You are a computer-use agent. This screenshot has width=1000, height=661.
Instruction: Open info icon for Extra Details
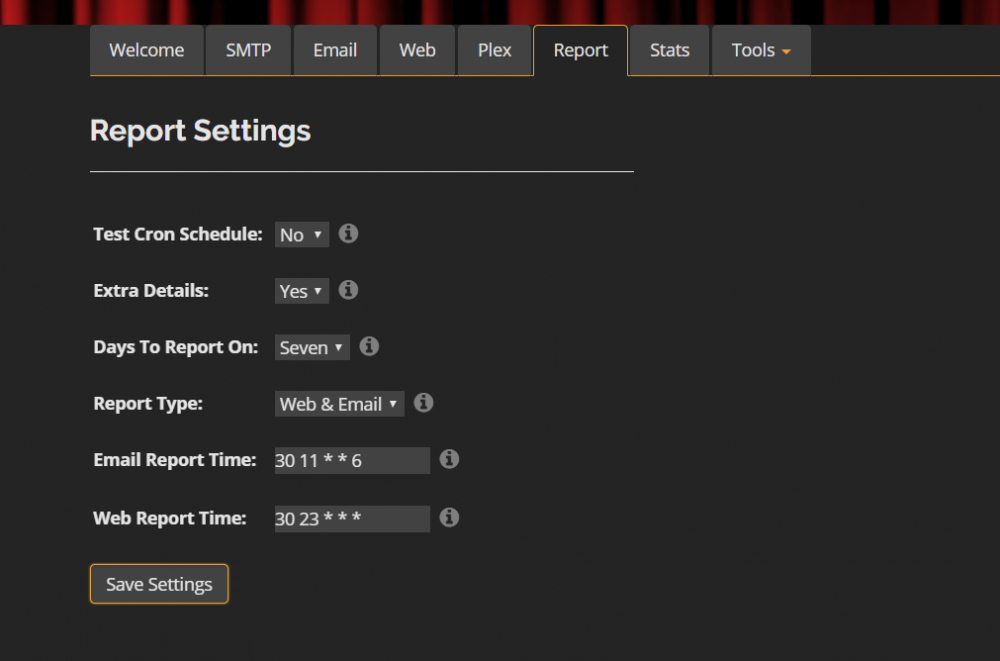[348, 290]
